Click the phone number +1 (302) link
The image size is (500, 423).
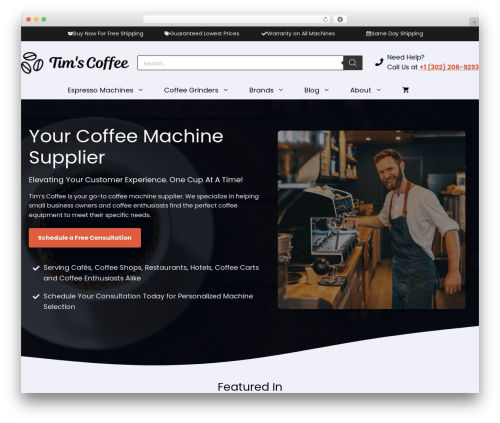click(x=449, y=67)
